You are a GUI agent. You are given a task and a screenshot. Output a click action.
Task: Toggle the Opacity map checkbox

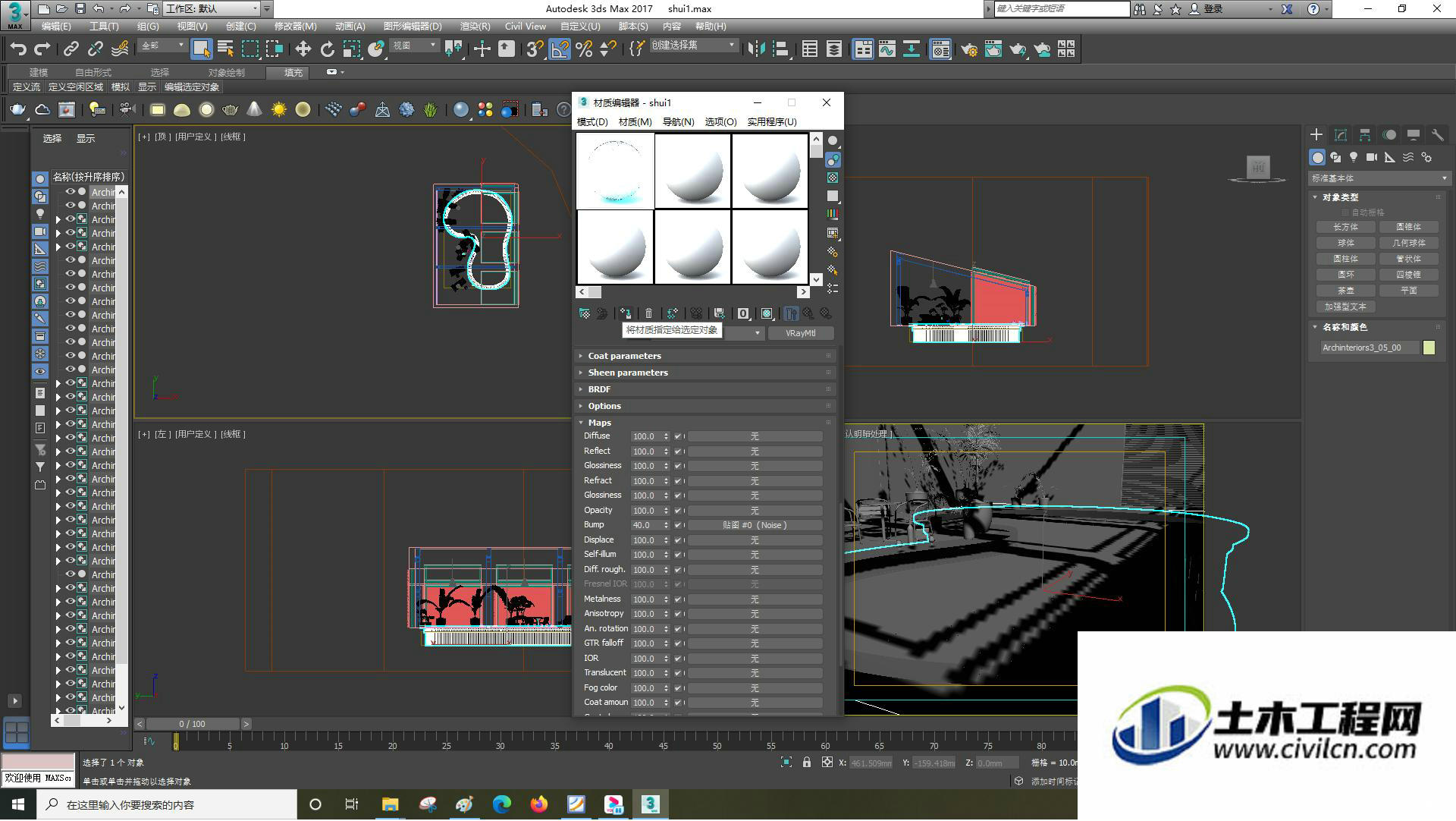tap(678, 511)
